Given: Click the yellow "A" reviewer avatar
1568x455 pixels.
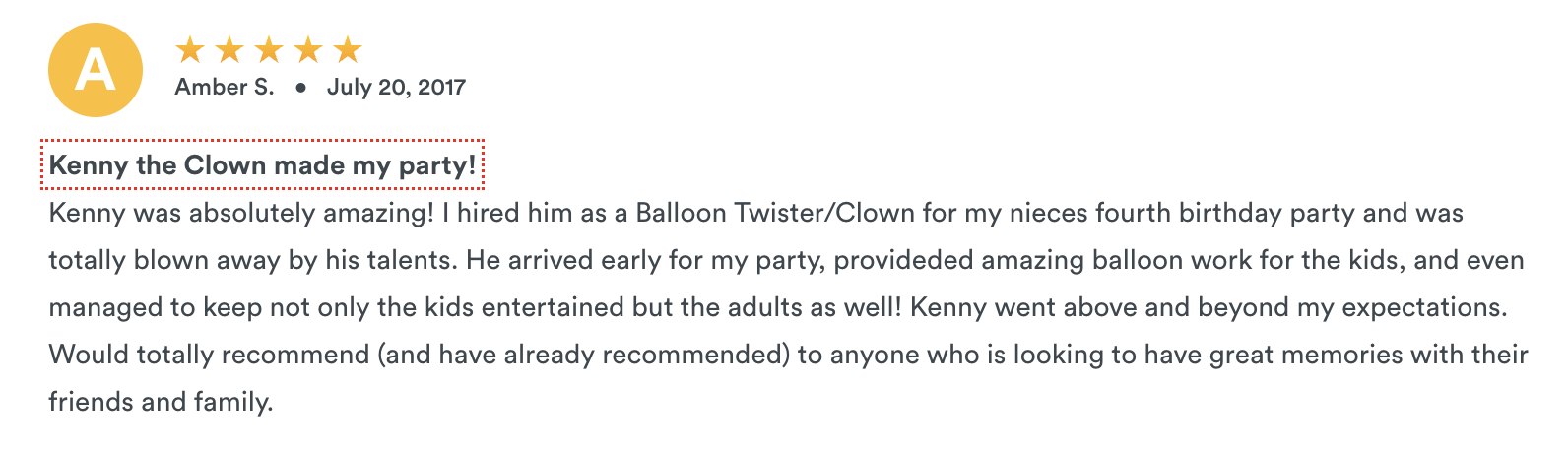Looking at the screenshot, I should (96, 71).
